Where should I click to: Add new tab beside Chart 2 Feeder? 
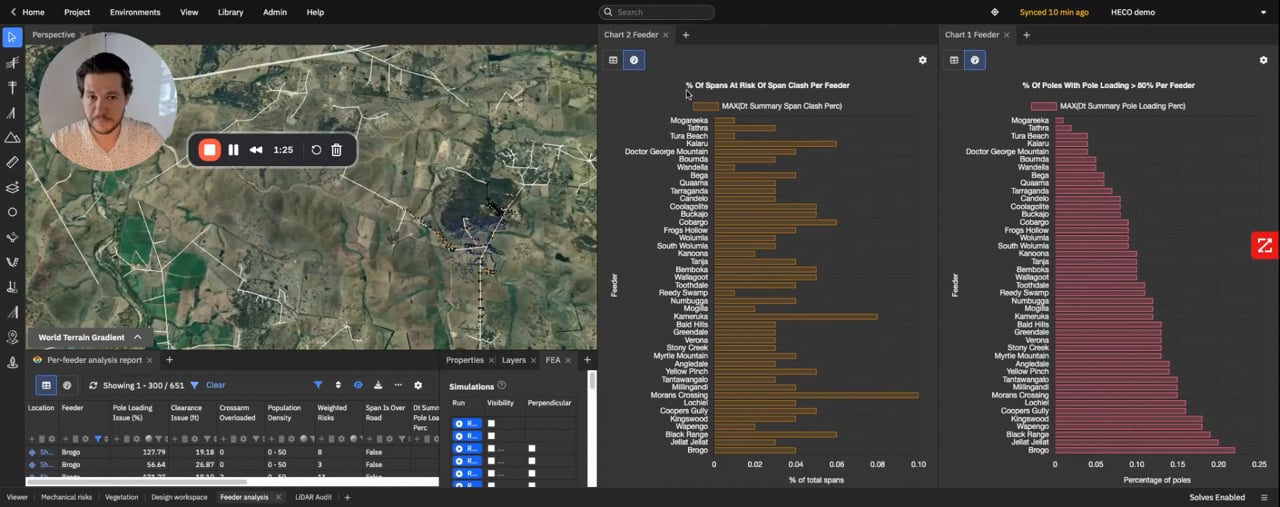[686, 35]
